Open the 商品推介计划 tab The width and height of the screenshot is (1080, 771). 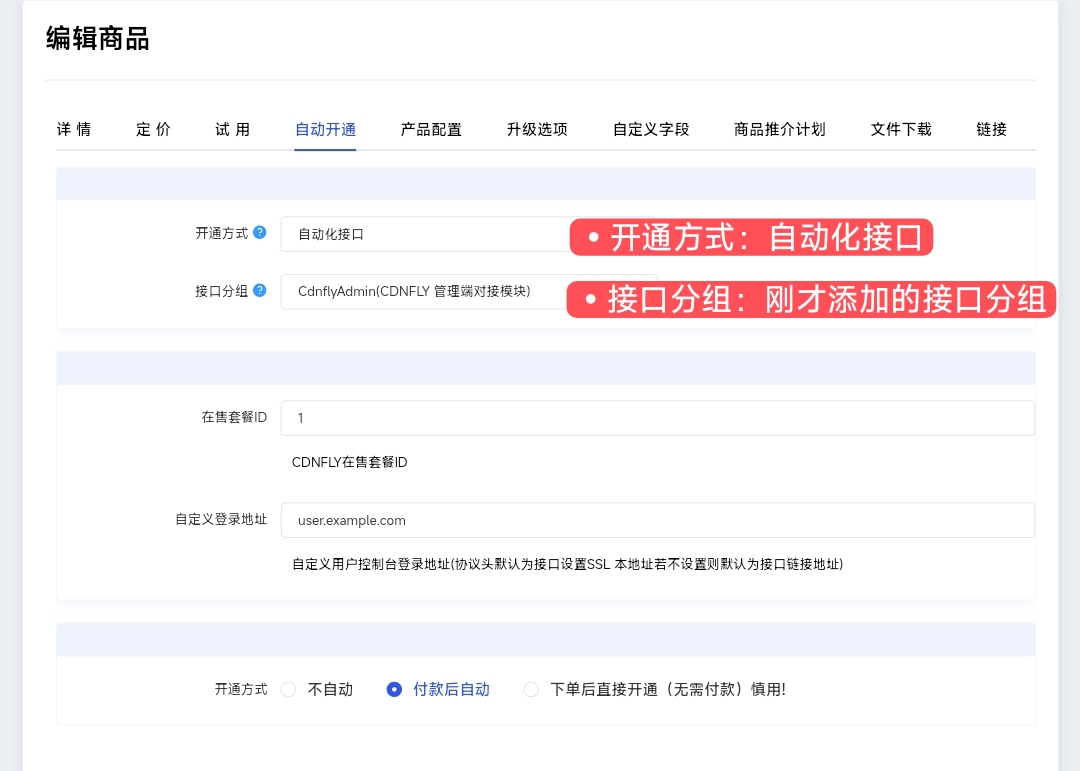[x=780, y=129]
